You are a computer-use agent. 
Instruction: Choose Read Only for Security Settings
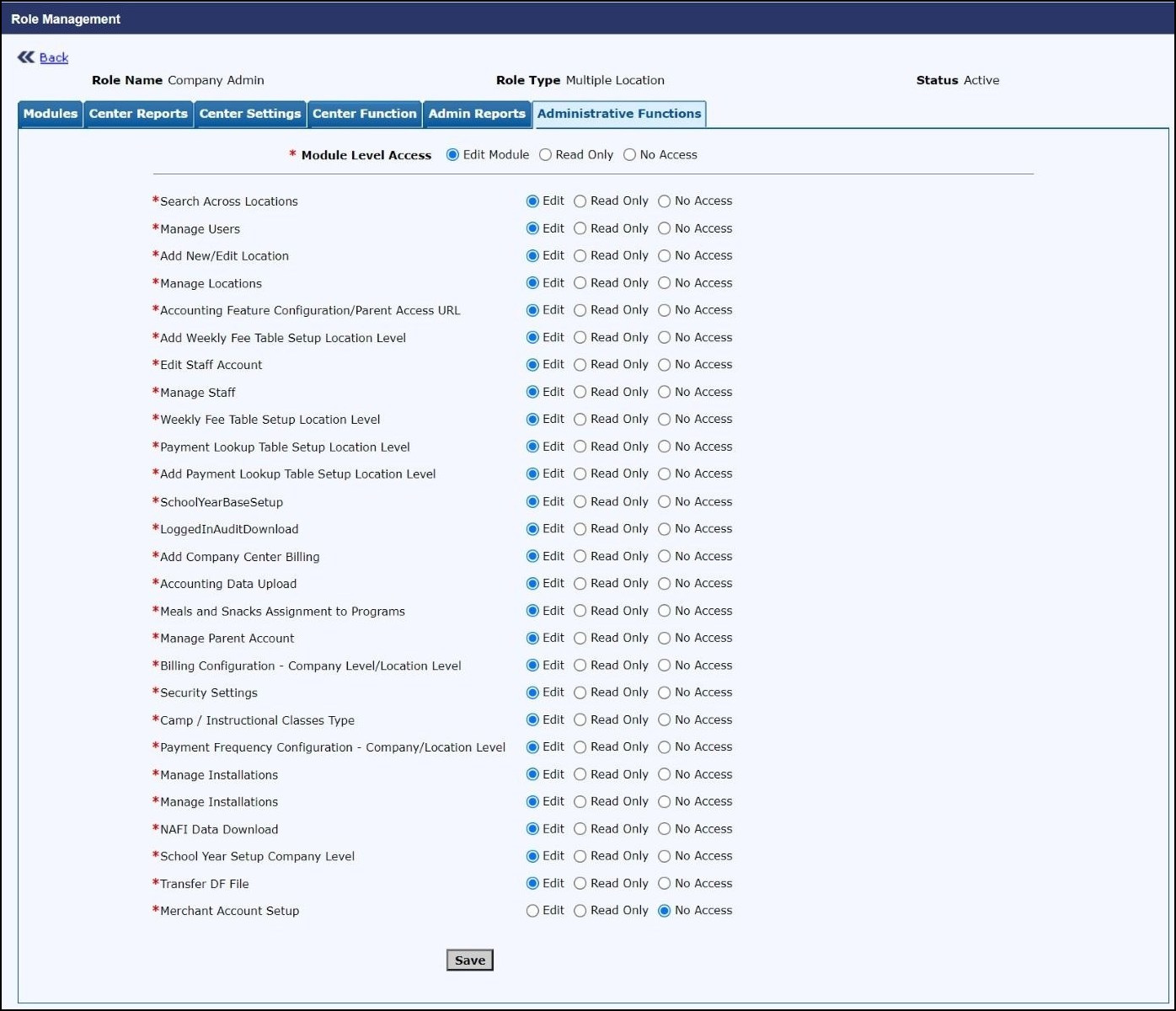tap(580, 693)
